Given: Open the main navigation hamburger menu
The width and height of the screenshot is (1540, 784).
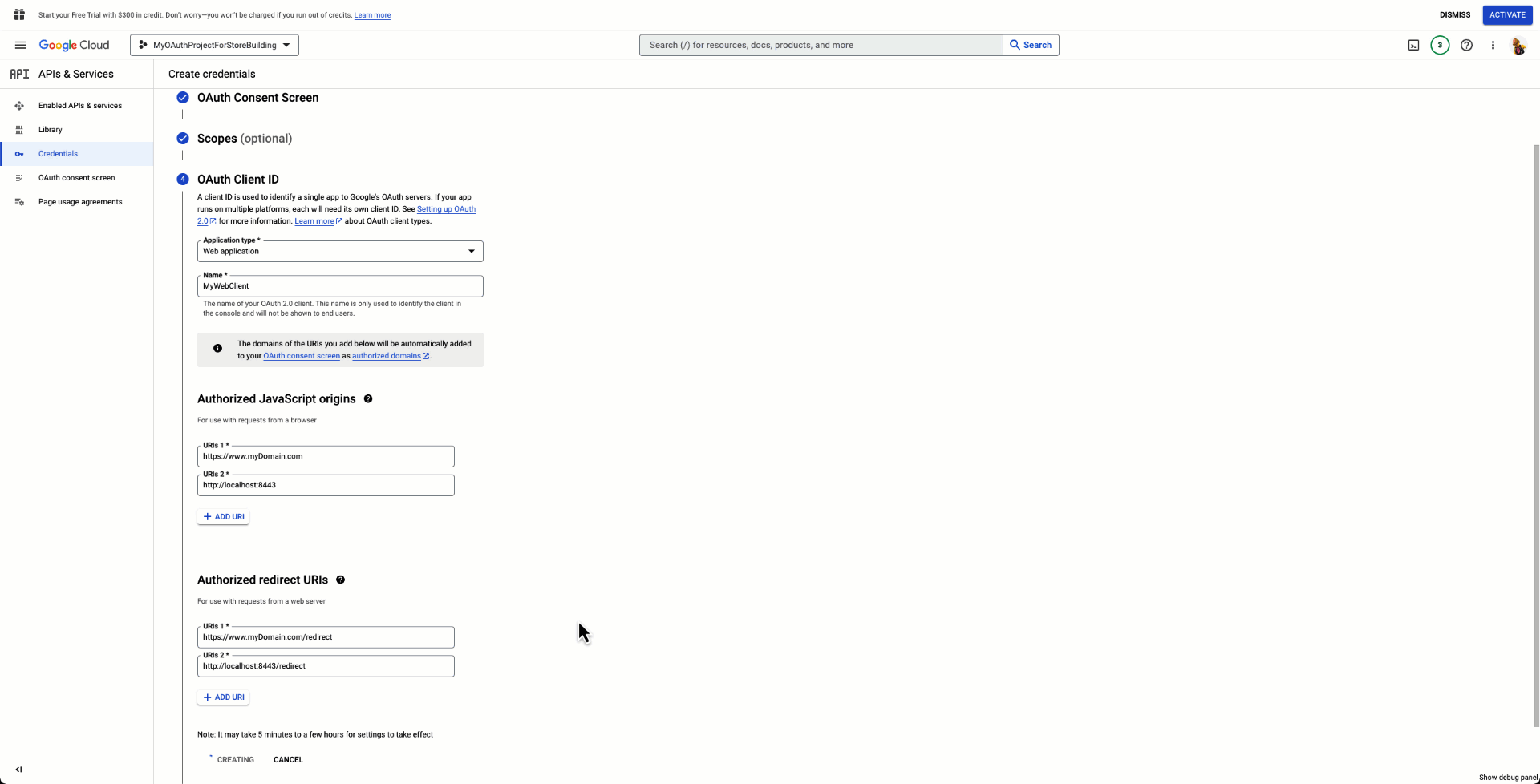Looking at the screenshot, I should click(x=20, y=46).
